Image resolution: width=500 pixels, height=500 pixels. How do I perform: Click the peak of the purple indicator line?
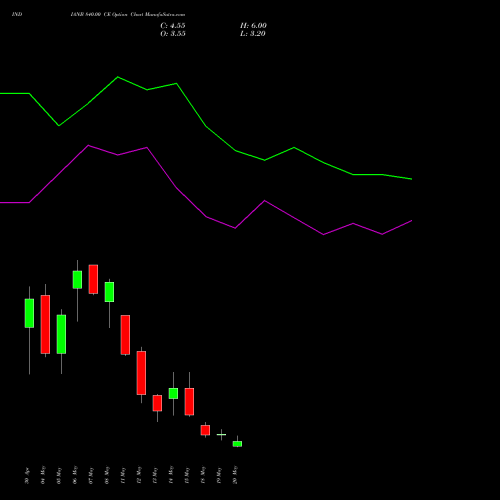click(88, 145)
